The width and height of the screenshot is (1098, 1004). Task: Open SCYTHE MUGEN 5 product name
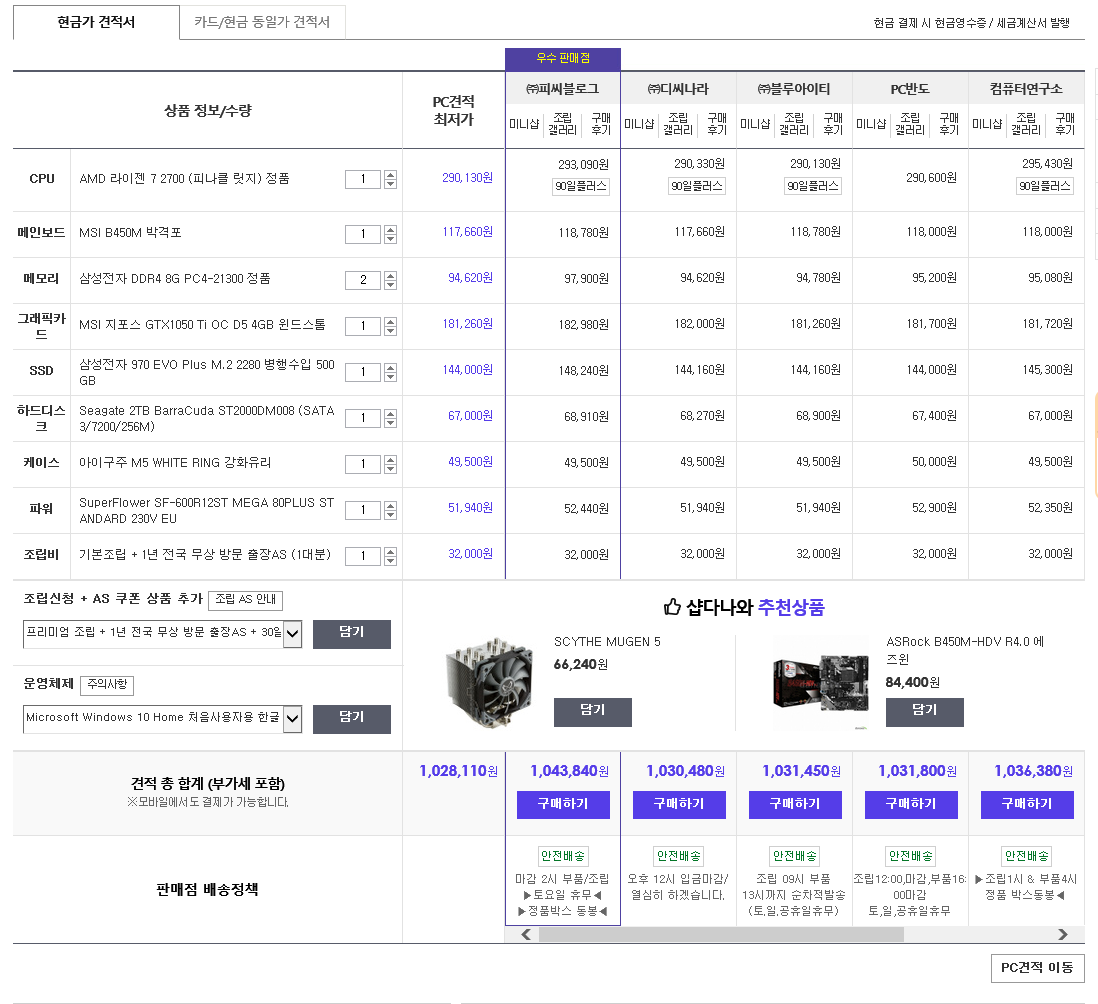pos(607,642)
